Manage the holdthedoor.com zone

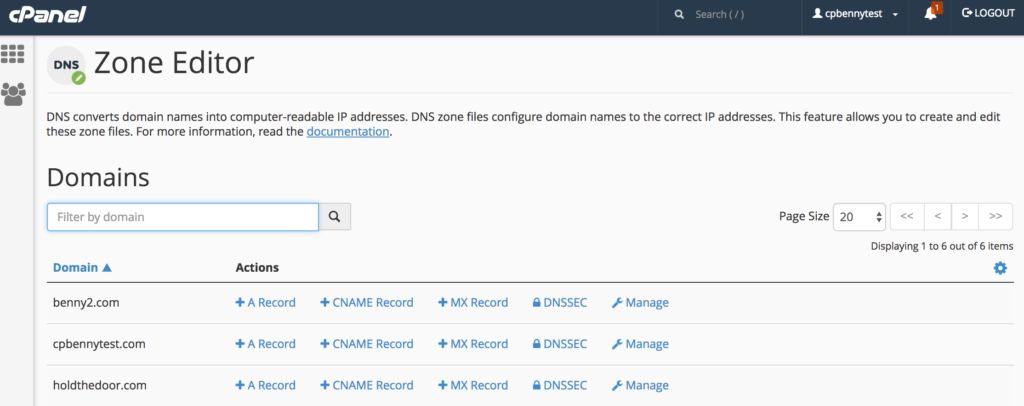(x=640, y=385)
